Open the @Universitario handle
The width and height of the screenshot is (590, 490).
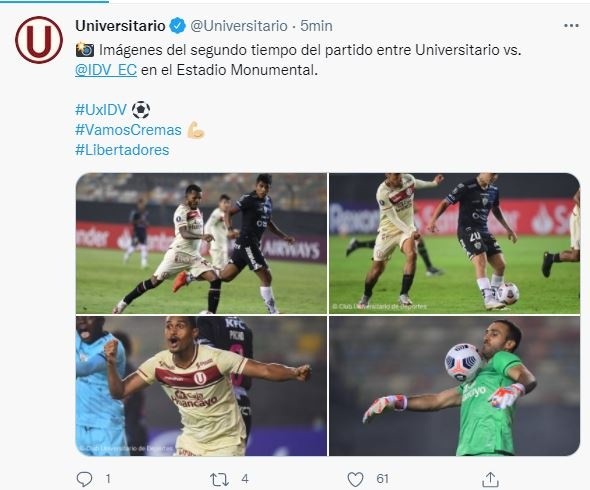tap(239, 26)
